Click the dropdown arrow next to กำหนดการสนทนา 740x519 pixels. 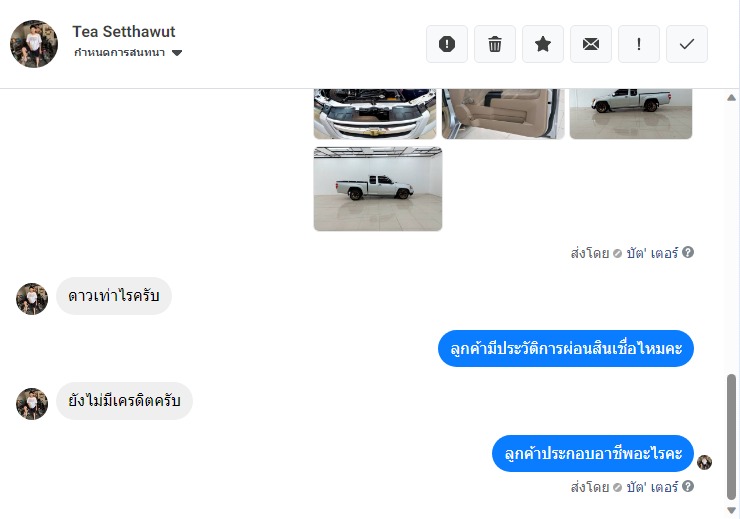pyautogui.click(x=177, y=53)
